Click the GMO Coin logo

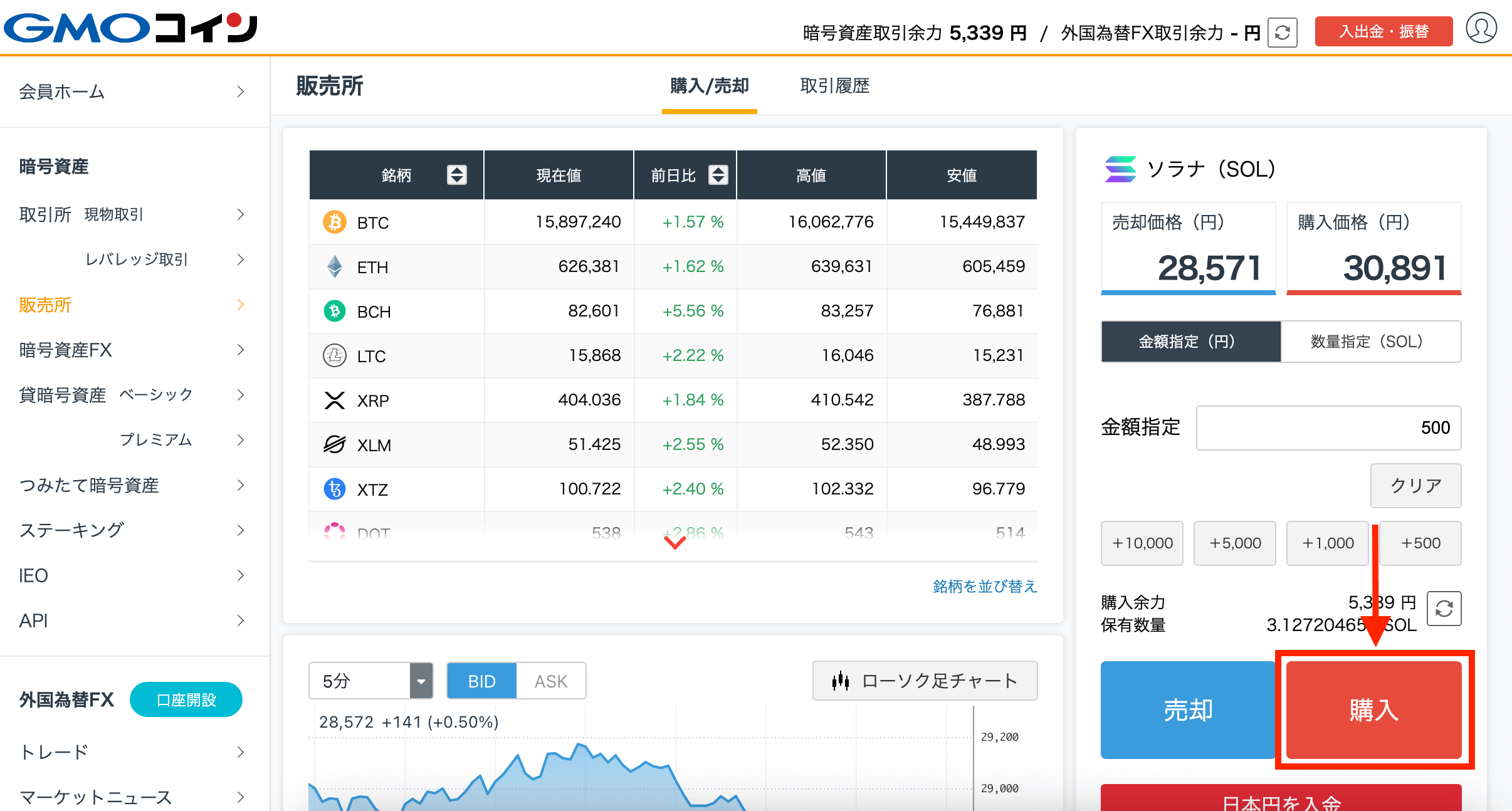130,28
